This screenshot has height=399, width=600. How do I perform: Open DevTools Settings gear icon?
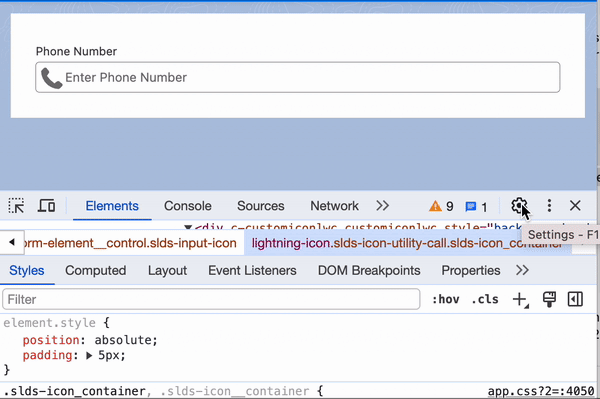click(519, 206)
